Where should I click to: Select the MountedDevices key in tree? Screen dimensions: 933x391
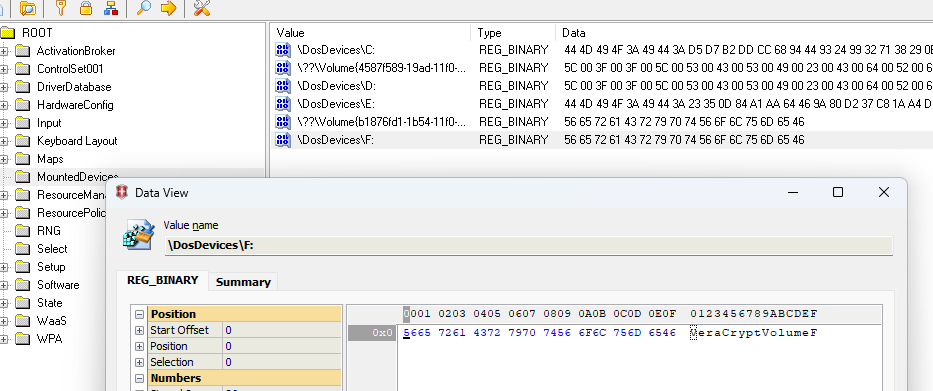tap(77, 177)
